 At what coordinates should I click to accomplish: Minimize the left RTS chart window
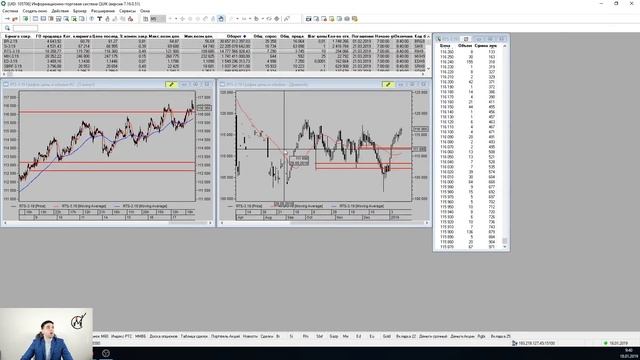click(184, 84)
